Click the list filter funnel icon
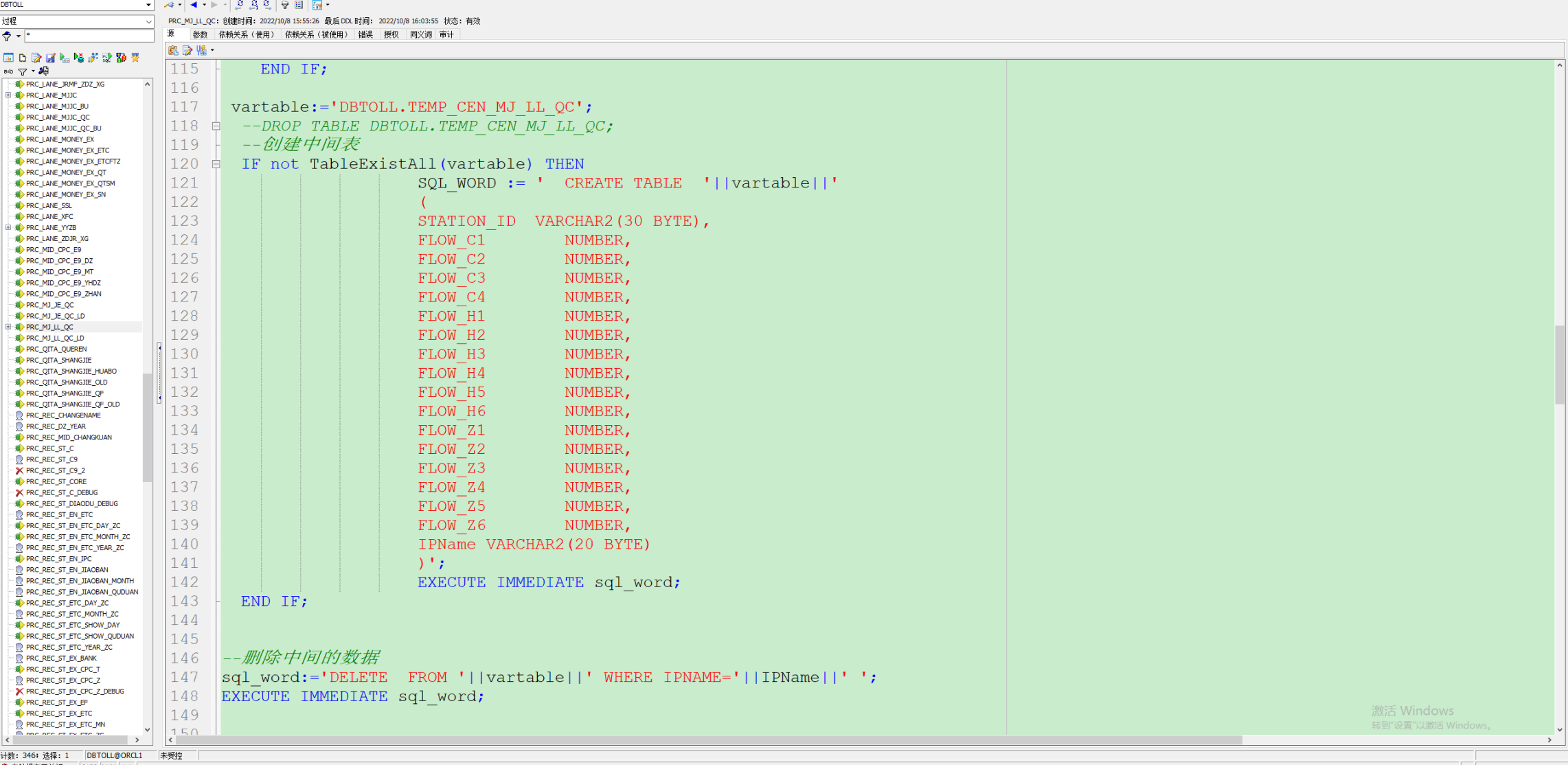 pos(23,71)
